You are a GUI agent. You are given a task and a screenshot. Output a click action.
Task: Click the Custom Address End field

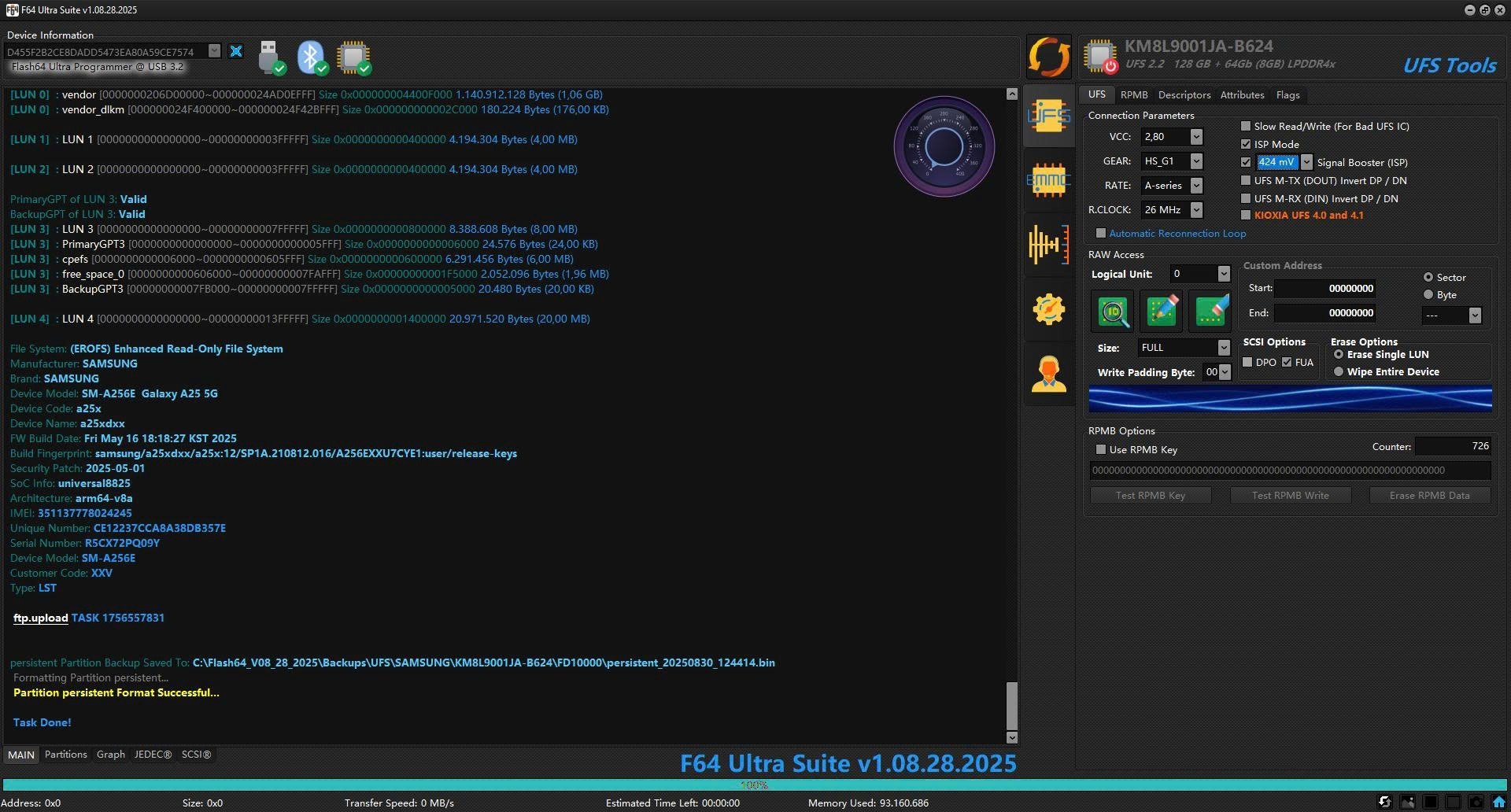(1326, 312)
